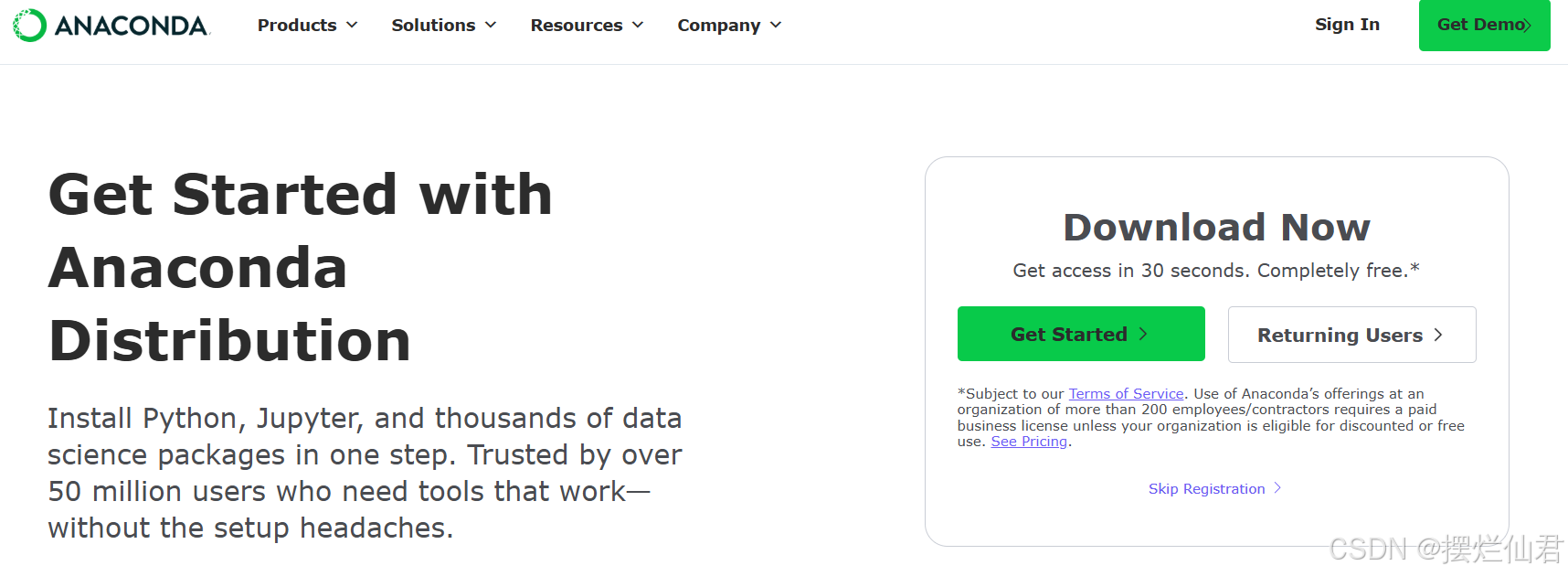Expand the Solutions dropdown chevron
Screen dimensions: 1568x576
(x=491, y=26)
